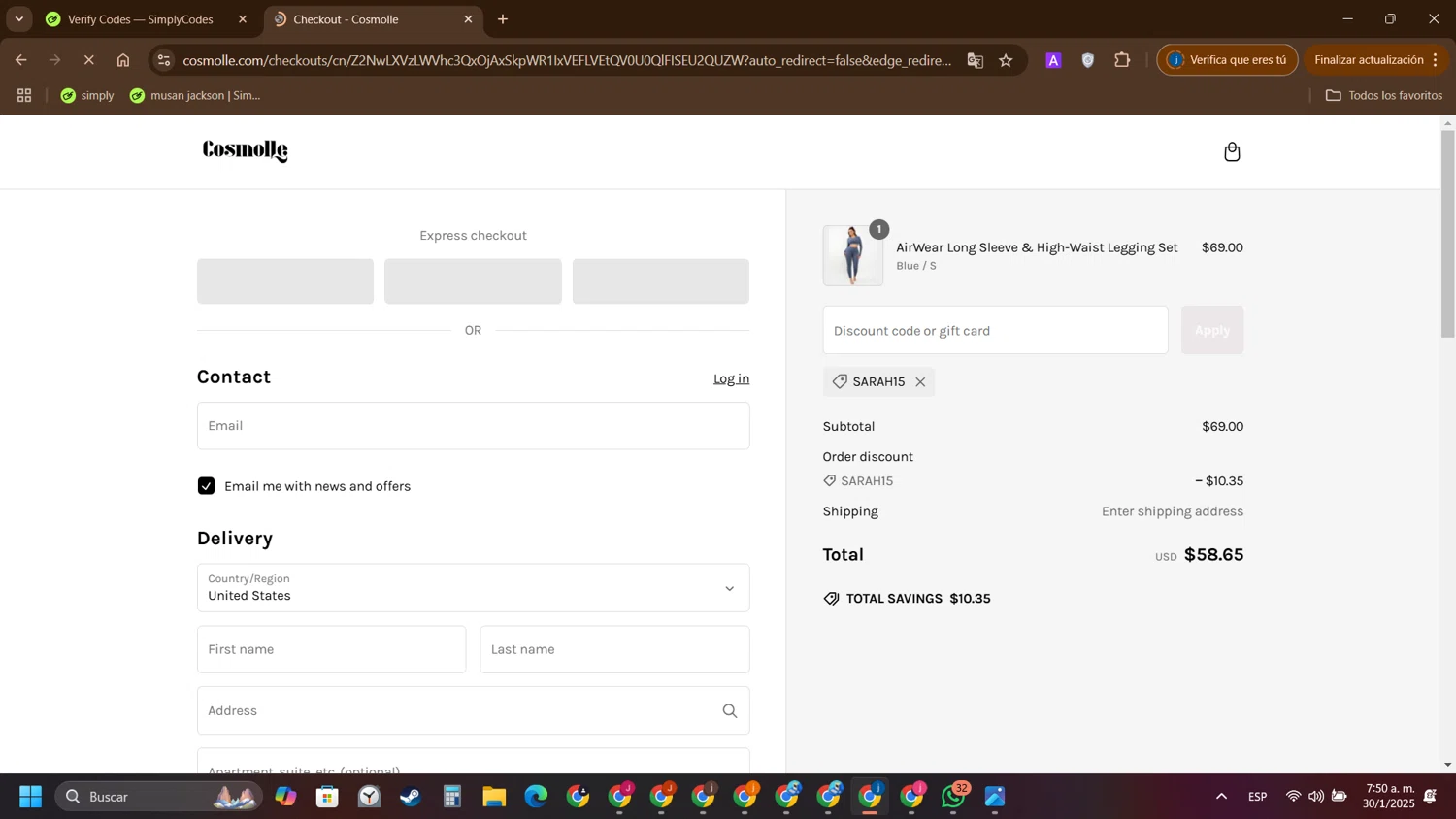Click the first express checkout button
1456x819 pixels.
(285, 281)
